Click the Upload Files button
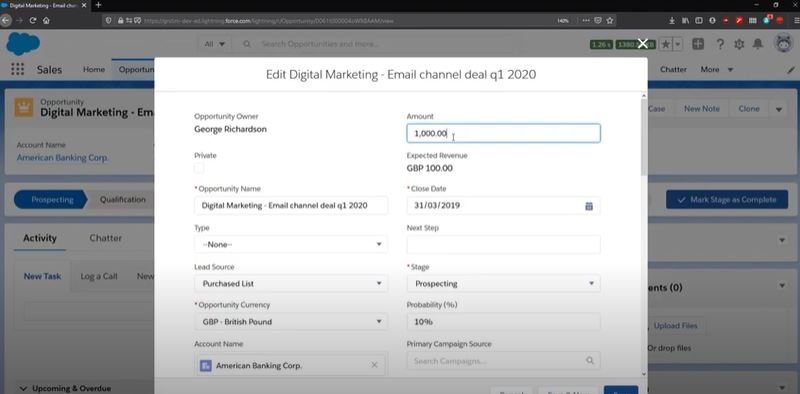 675,326
